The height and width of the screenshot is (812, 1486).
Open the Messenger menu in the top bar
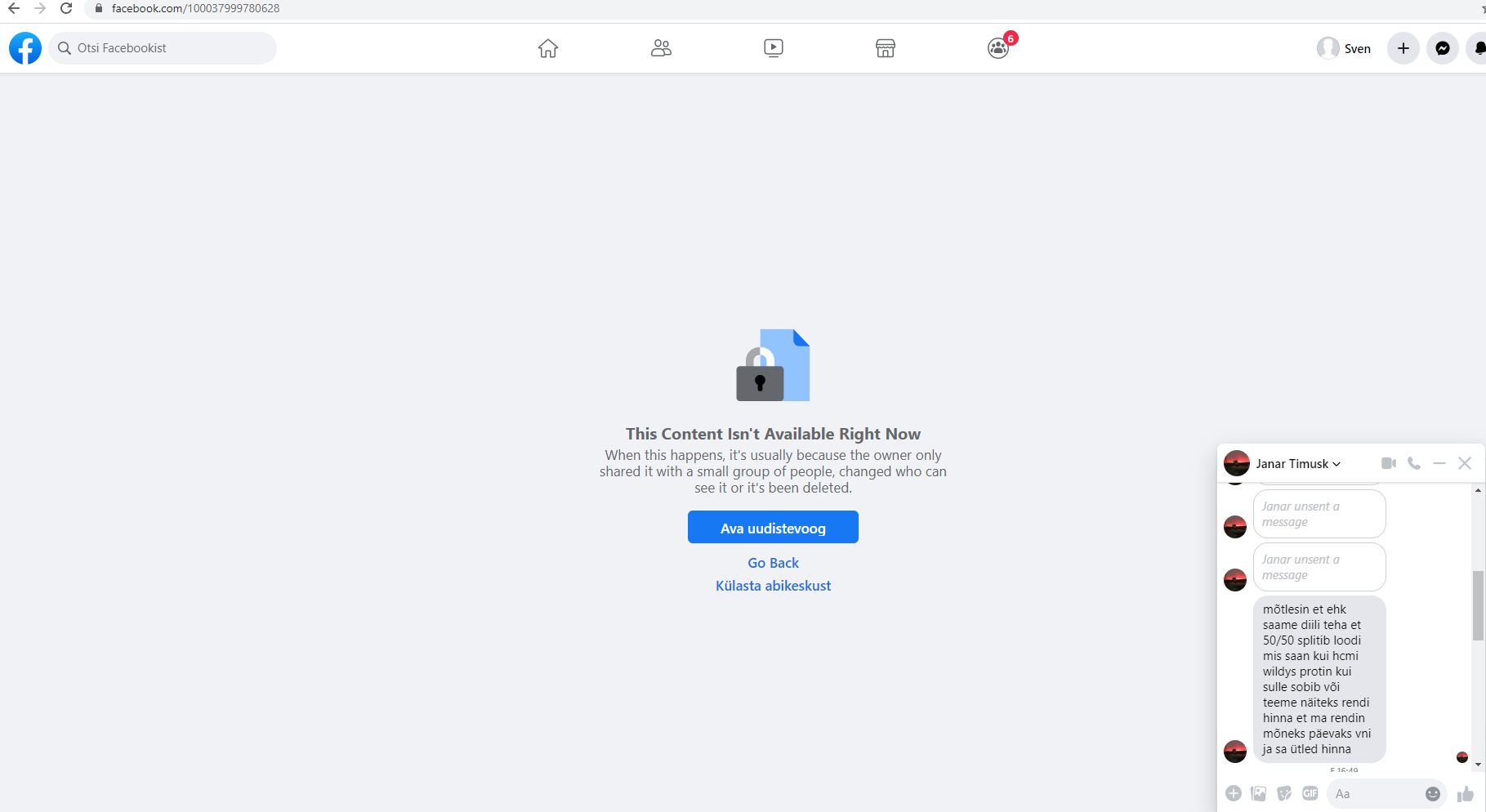pos(1443,48)
